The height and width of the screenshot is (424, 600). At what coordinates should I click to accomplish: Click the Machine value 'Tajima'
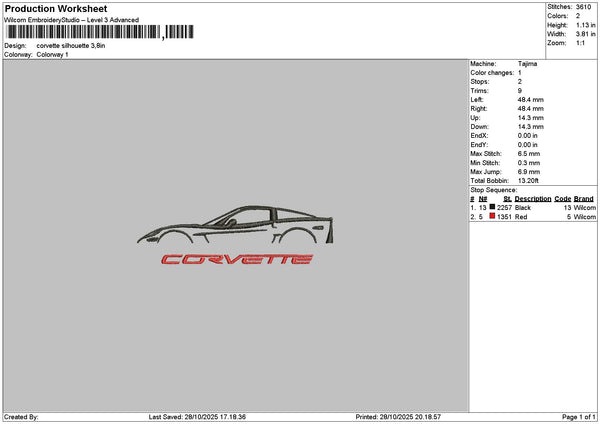pos(527,64)
